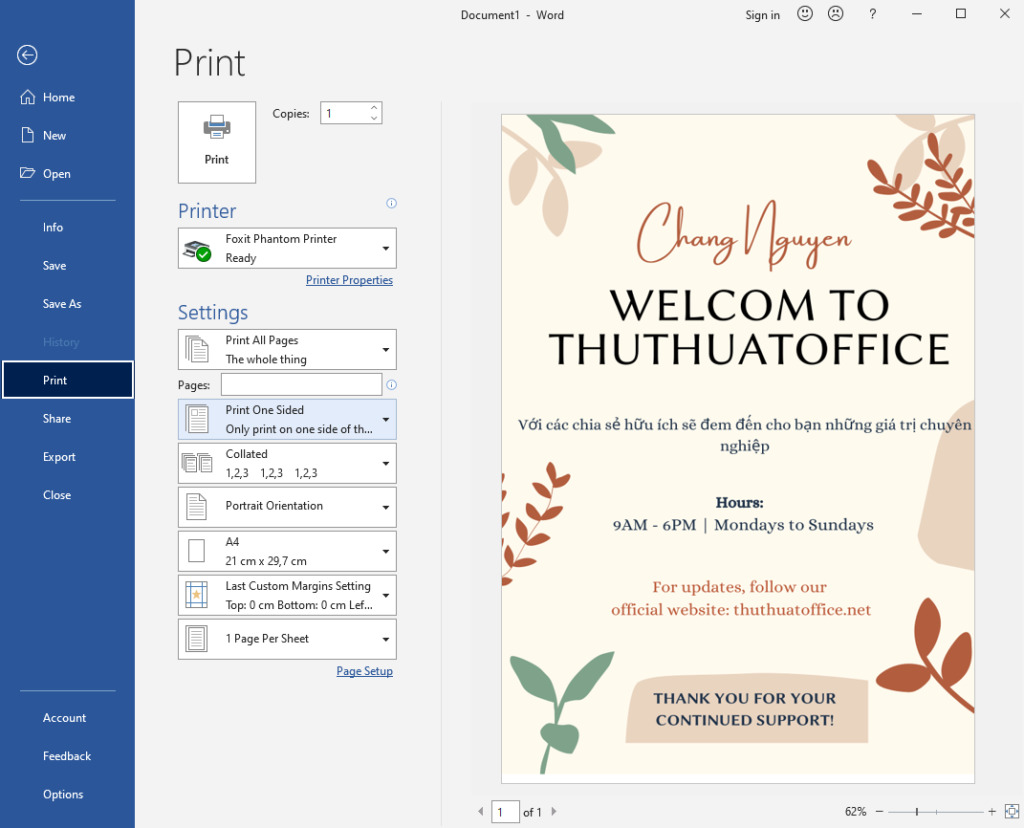Image resolution: width=1024 pixels, height=828 pixels.
Task: Go to next page arrow in preview
Action: coord(554,812)
